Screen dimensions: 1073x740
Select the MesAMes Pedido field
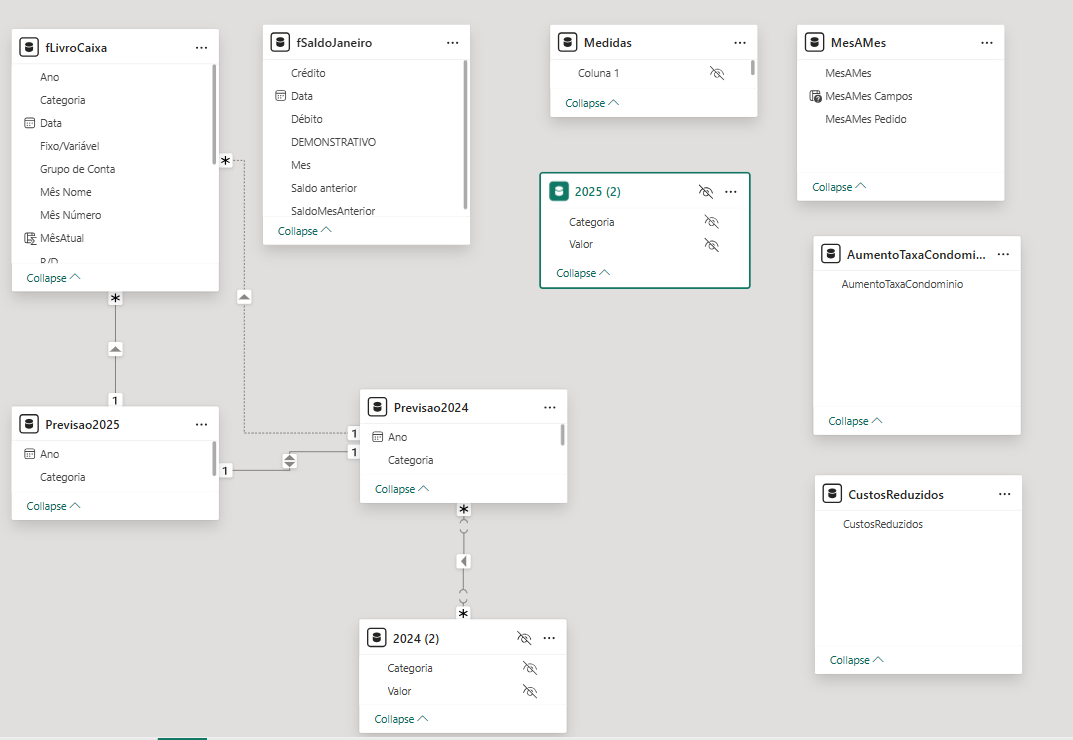866,119
